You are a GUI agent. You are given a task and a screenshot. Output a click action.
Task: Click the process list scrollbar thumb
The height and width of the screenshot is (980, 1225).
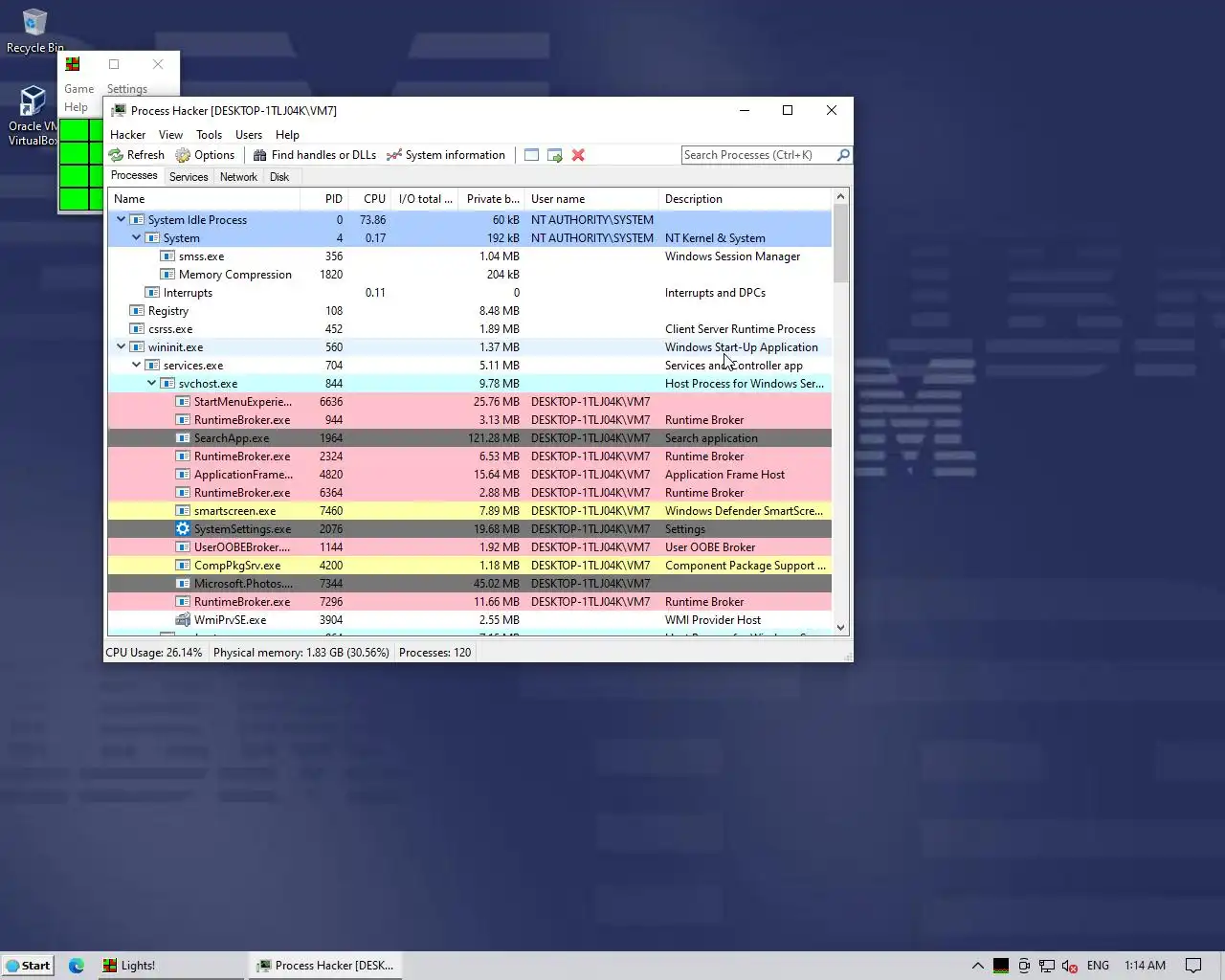841,243
